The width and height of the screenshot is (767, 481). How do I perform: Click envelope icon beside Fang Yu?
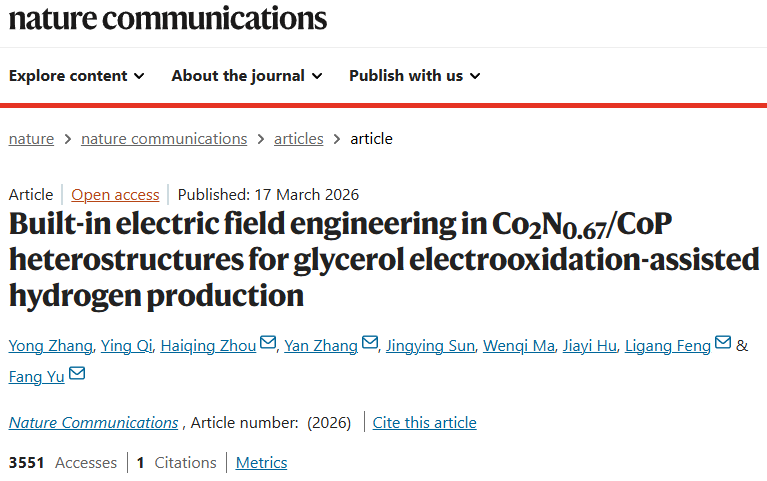[77, 374]
